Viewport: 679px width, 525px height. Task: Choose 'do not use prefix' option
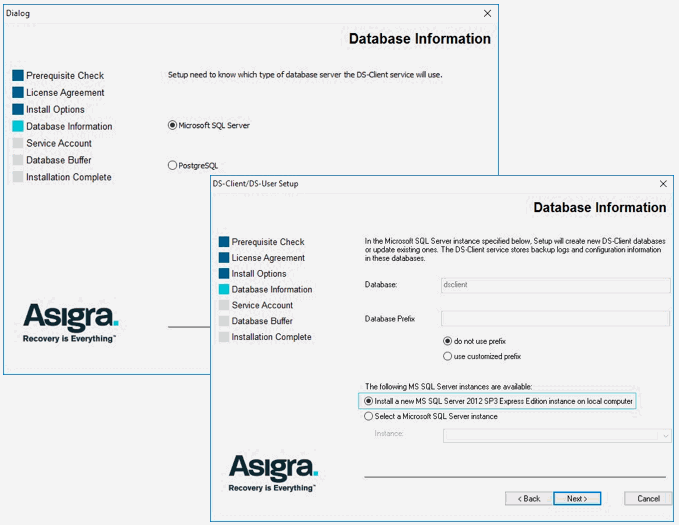click(x=447, y=341)
